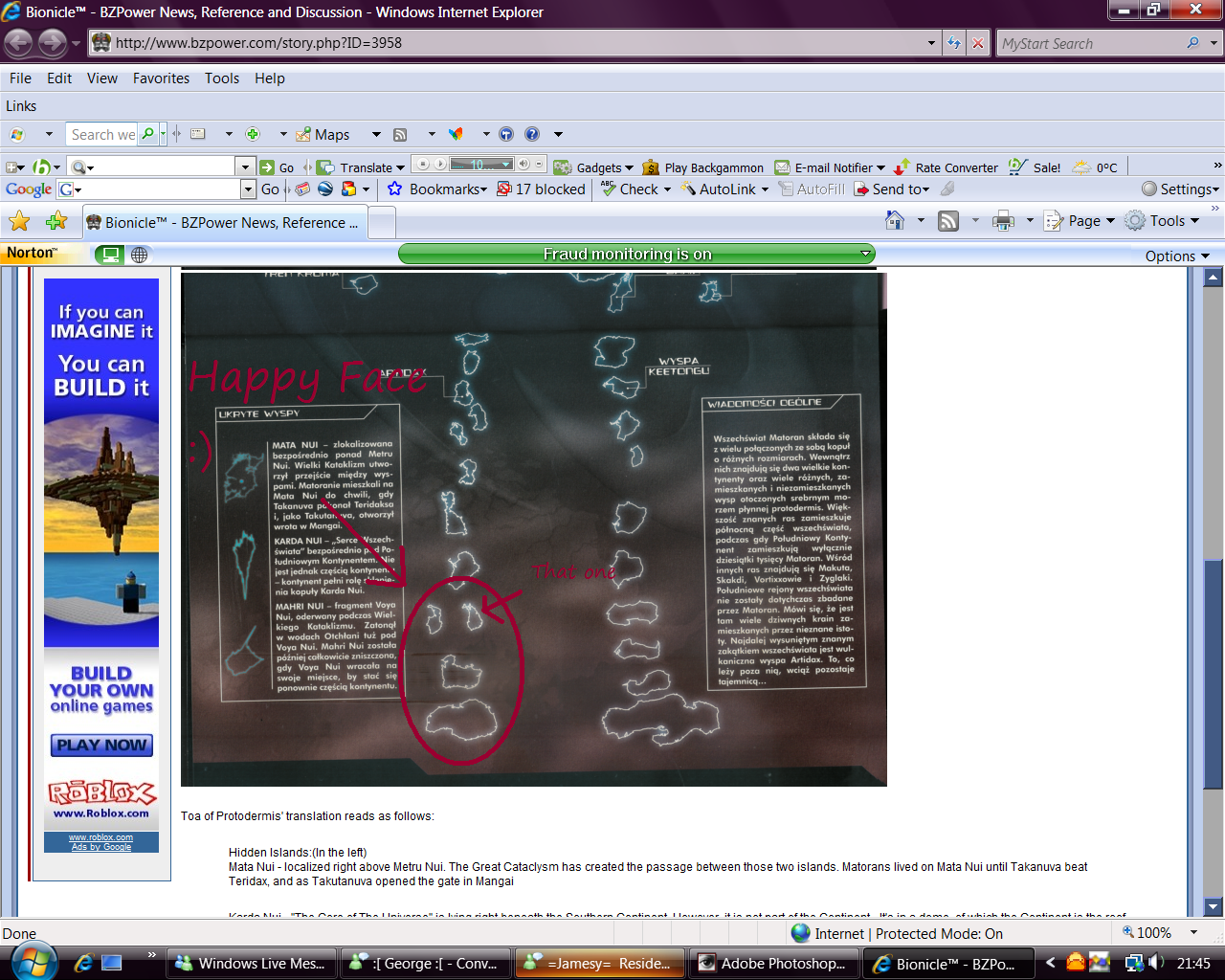Viewport: 1225px width, 980px height.
Task: Click the PLAY NOW button in Roblox ad
Action: [101, 745]
